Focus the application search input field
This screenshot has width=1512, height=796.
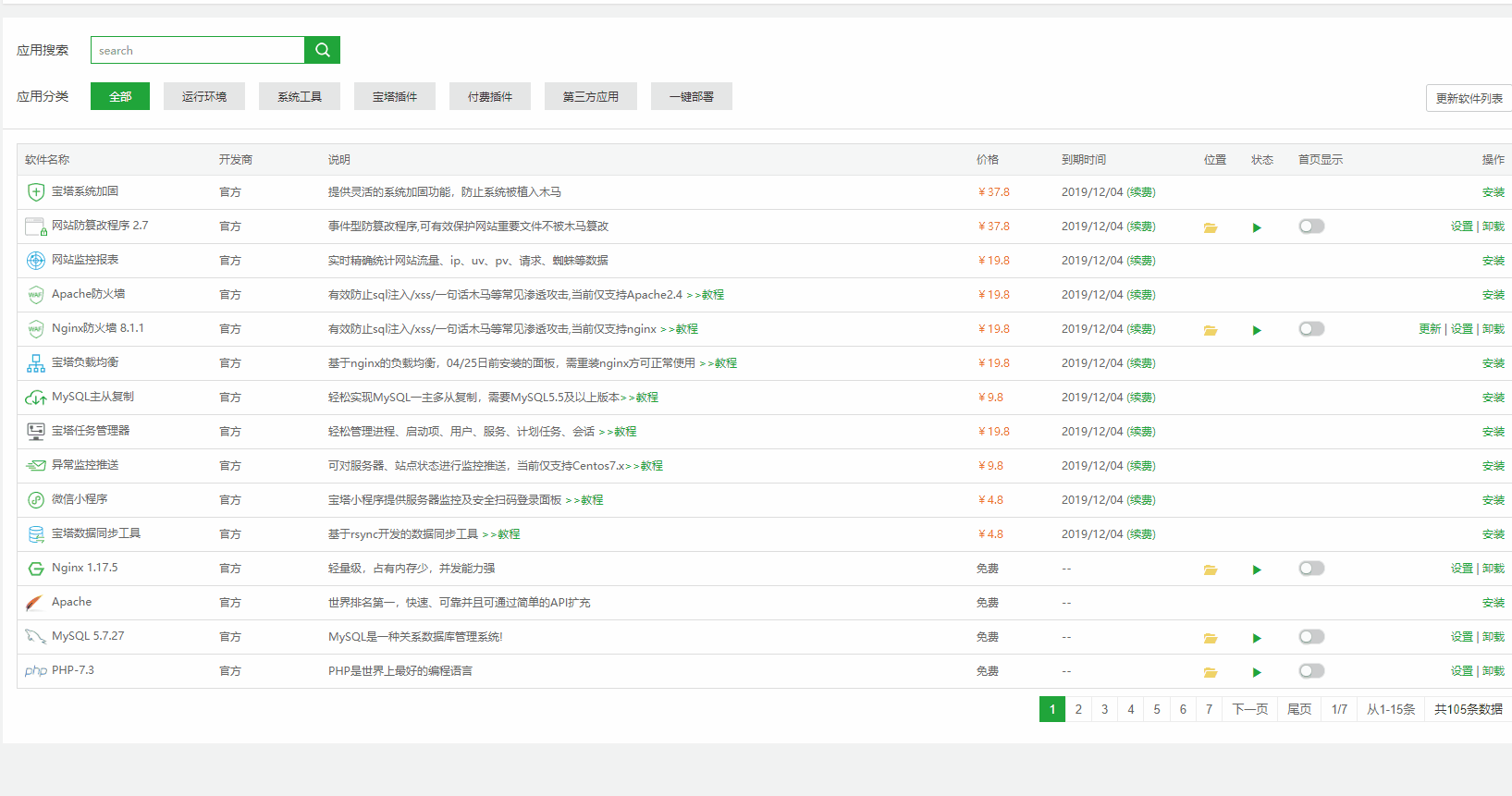(x=198, y=50)
